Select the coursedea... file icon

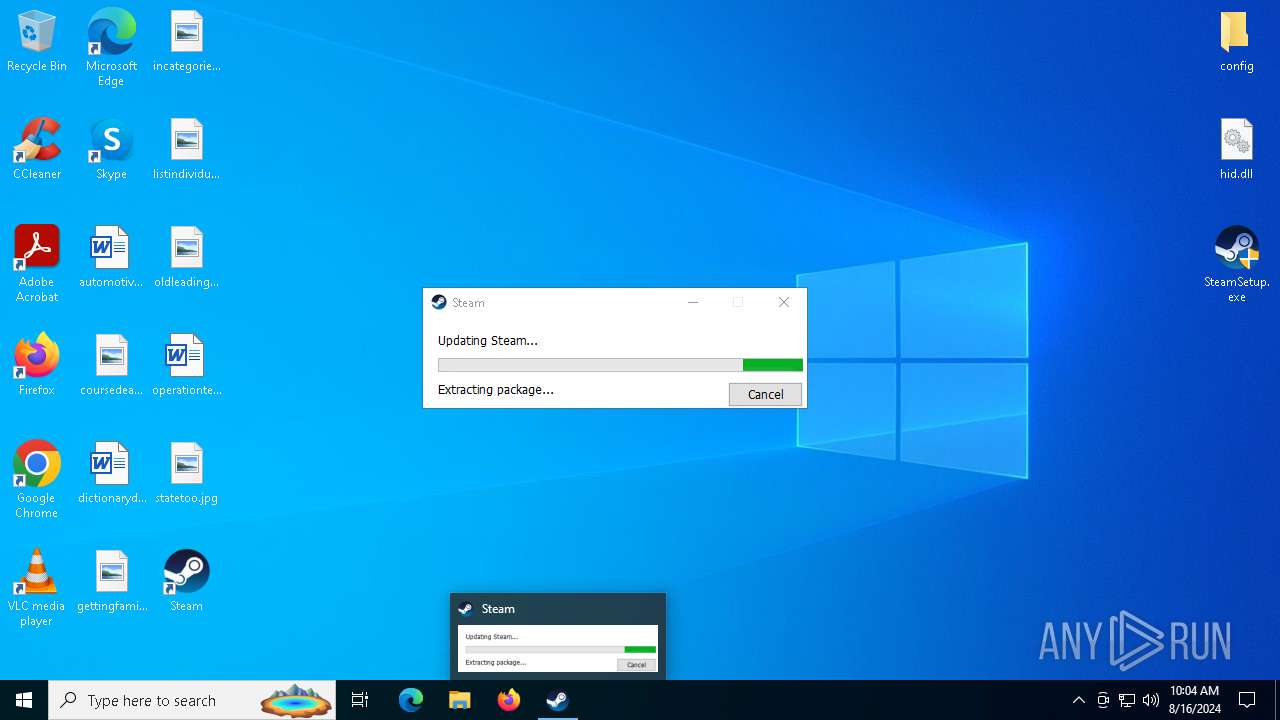(x=111, y=366)
